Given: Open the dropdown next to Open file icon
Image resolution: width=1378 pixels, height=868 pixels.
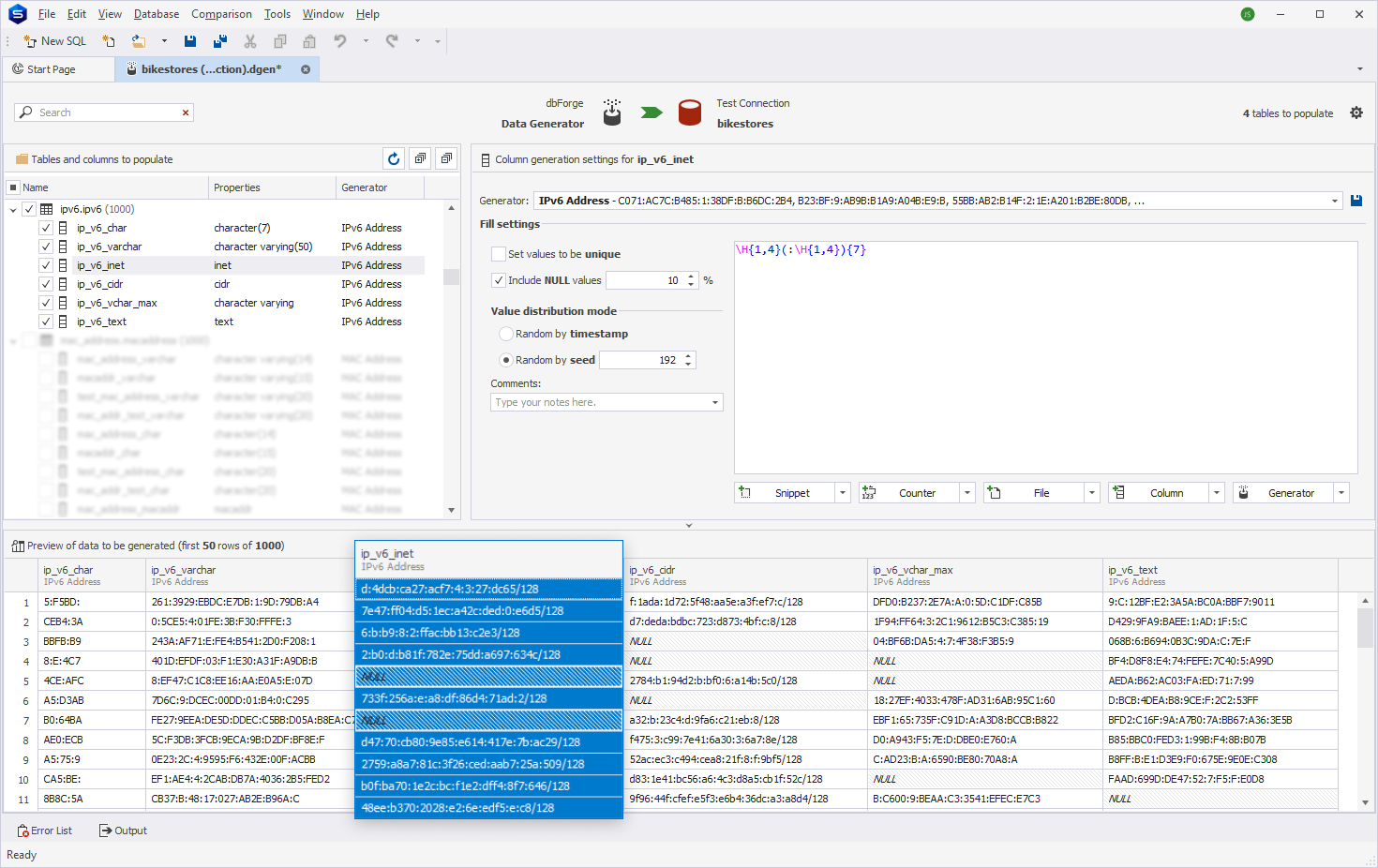Looking at the screenshot, I should (x=164, y=41).
